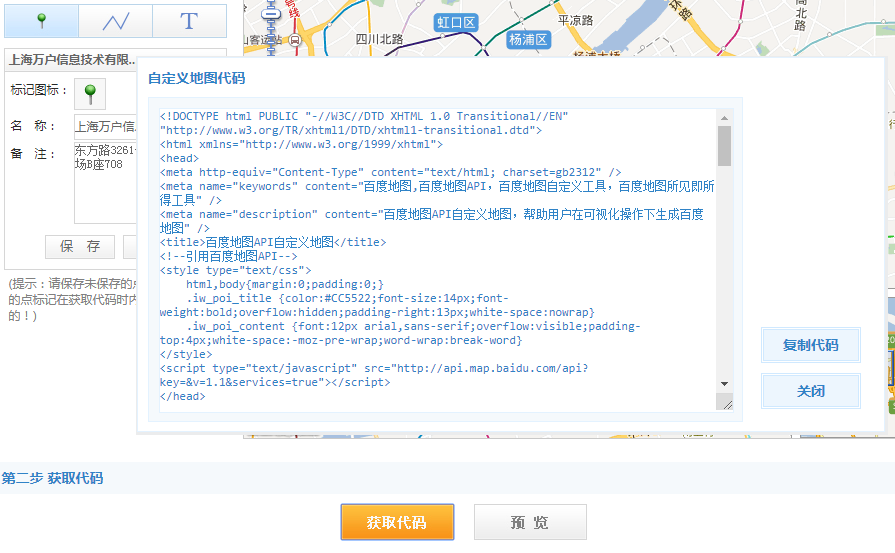Select the marker pin tool tab
The height and width of the screenshot is (553, 895).
(41, 20)
